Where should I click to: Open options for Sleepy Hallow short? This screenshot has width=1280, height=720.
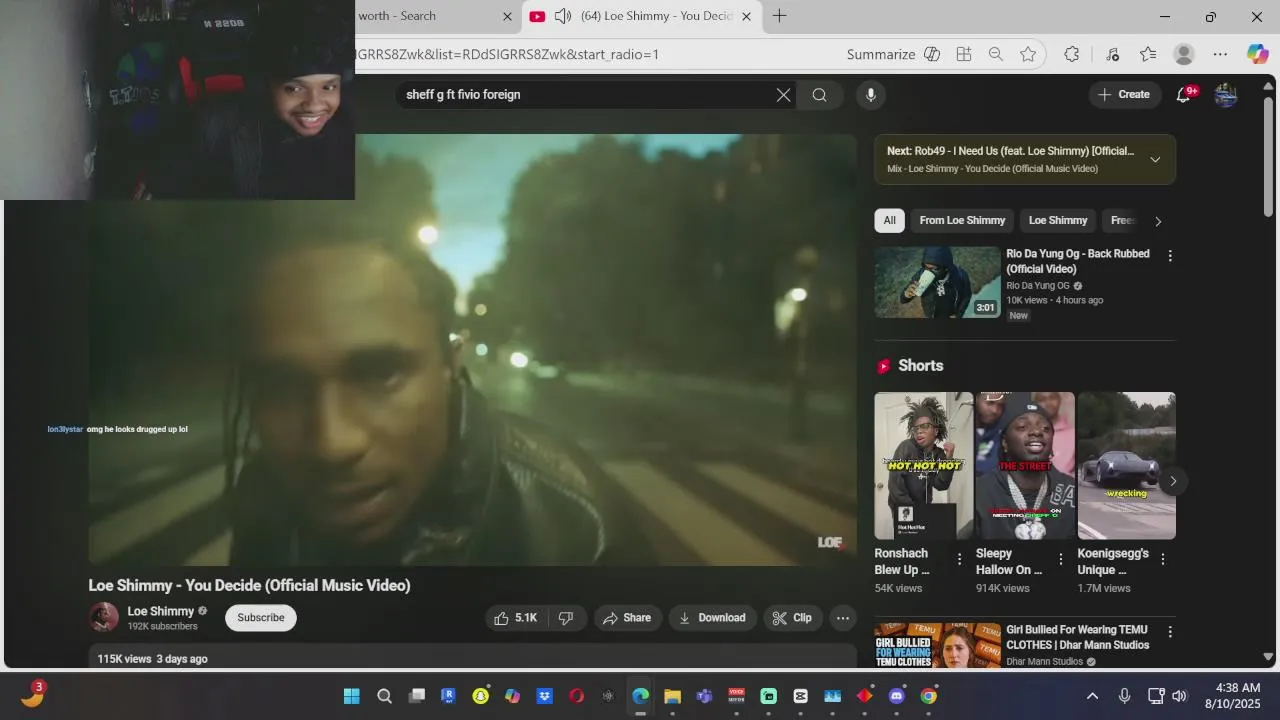(1061, 559)
